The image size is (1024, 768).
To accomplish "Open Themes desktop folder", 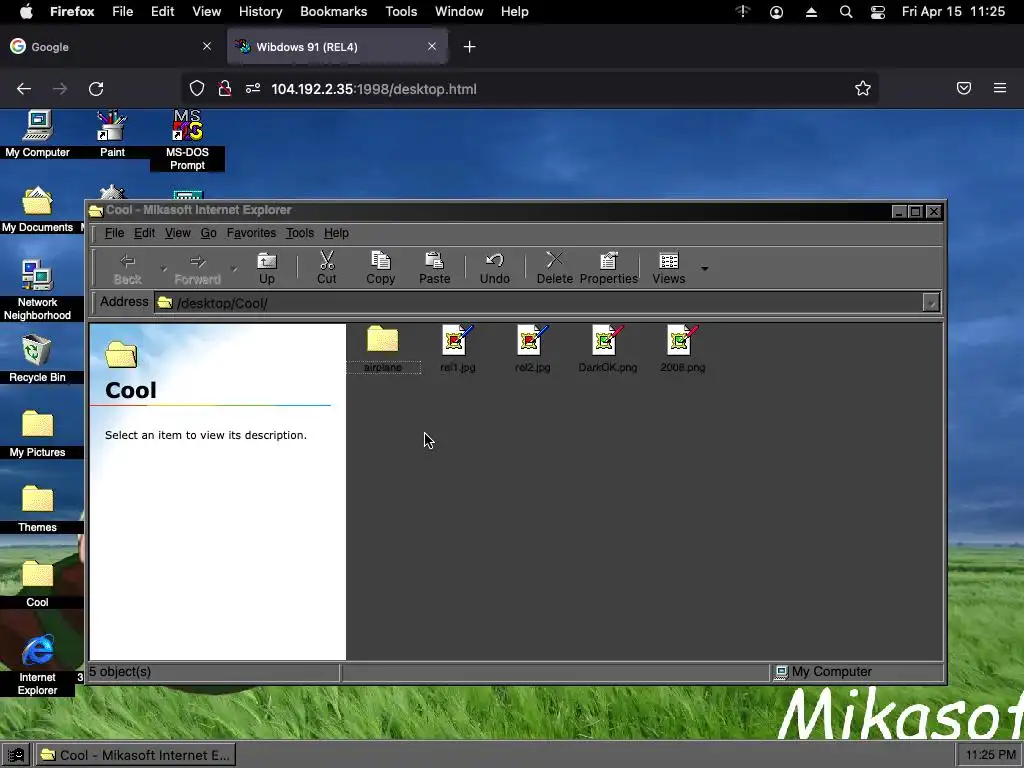I will 37,509.
